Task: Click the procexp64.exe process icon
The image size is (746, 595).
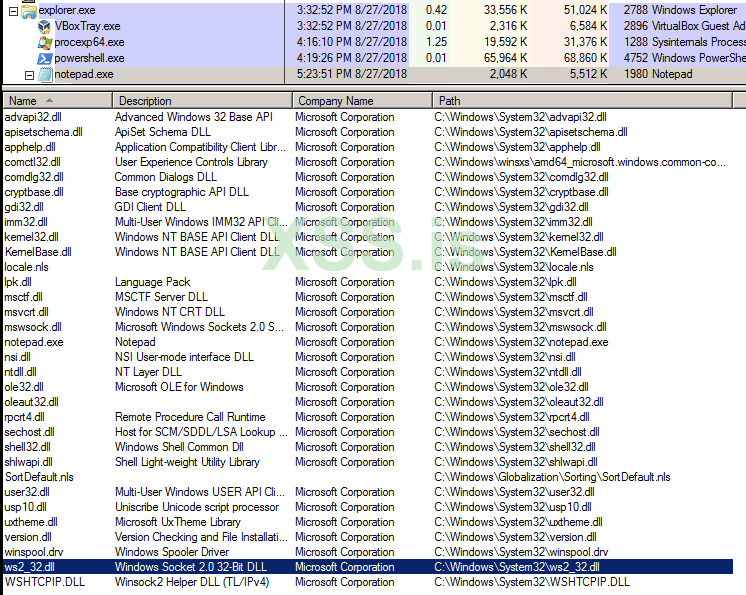Action: point(45,43)
